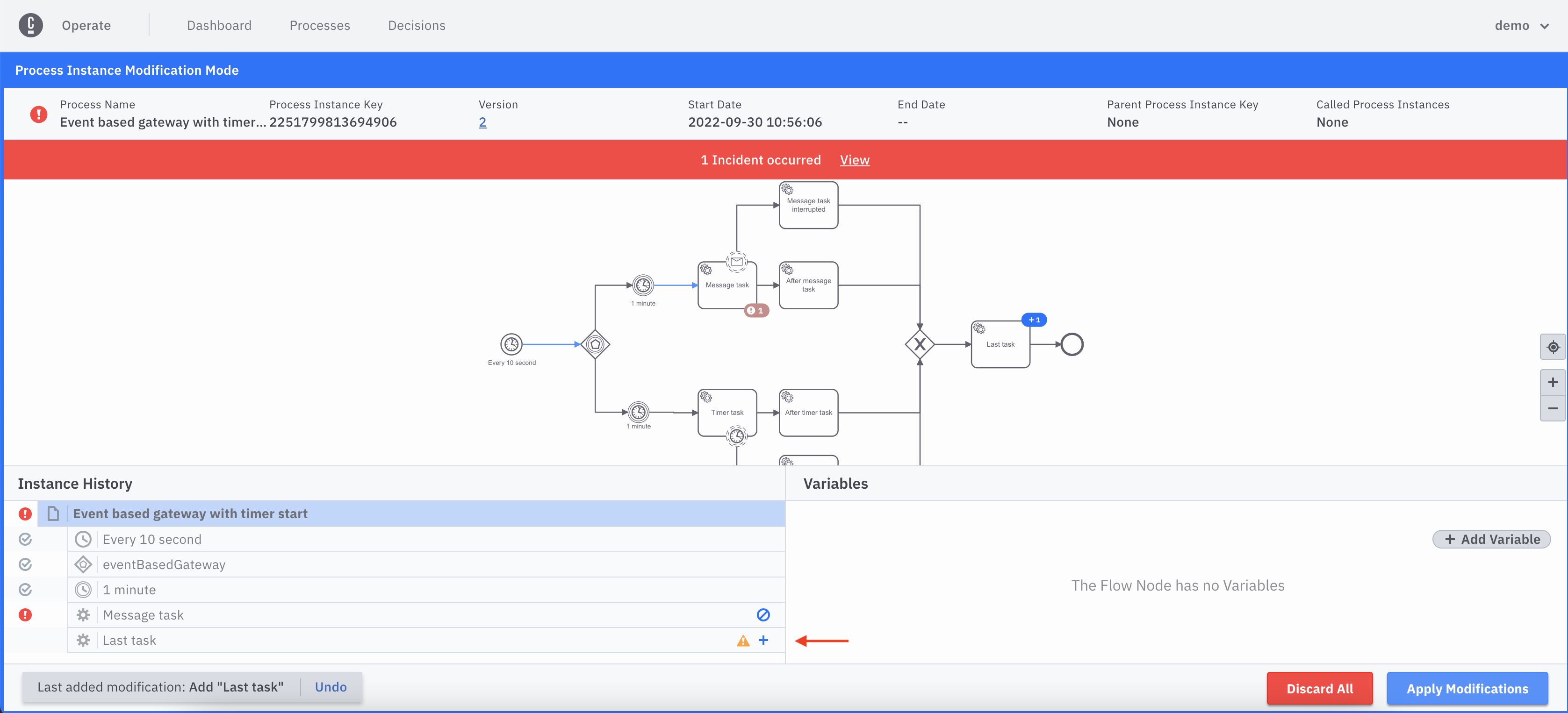1568x713 pixels.
Task: Zoom in the diagram with plus icon
Action: (x=1553, y=383)
